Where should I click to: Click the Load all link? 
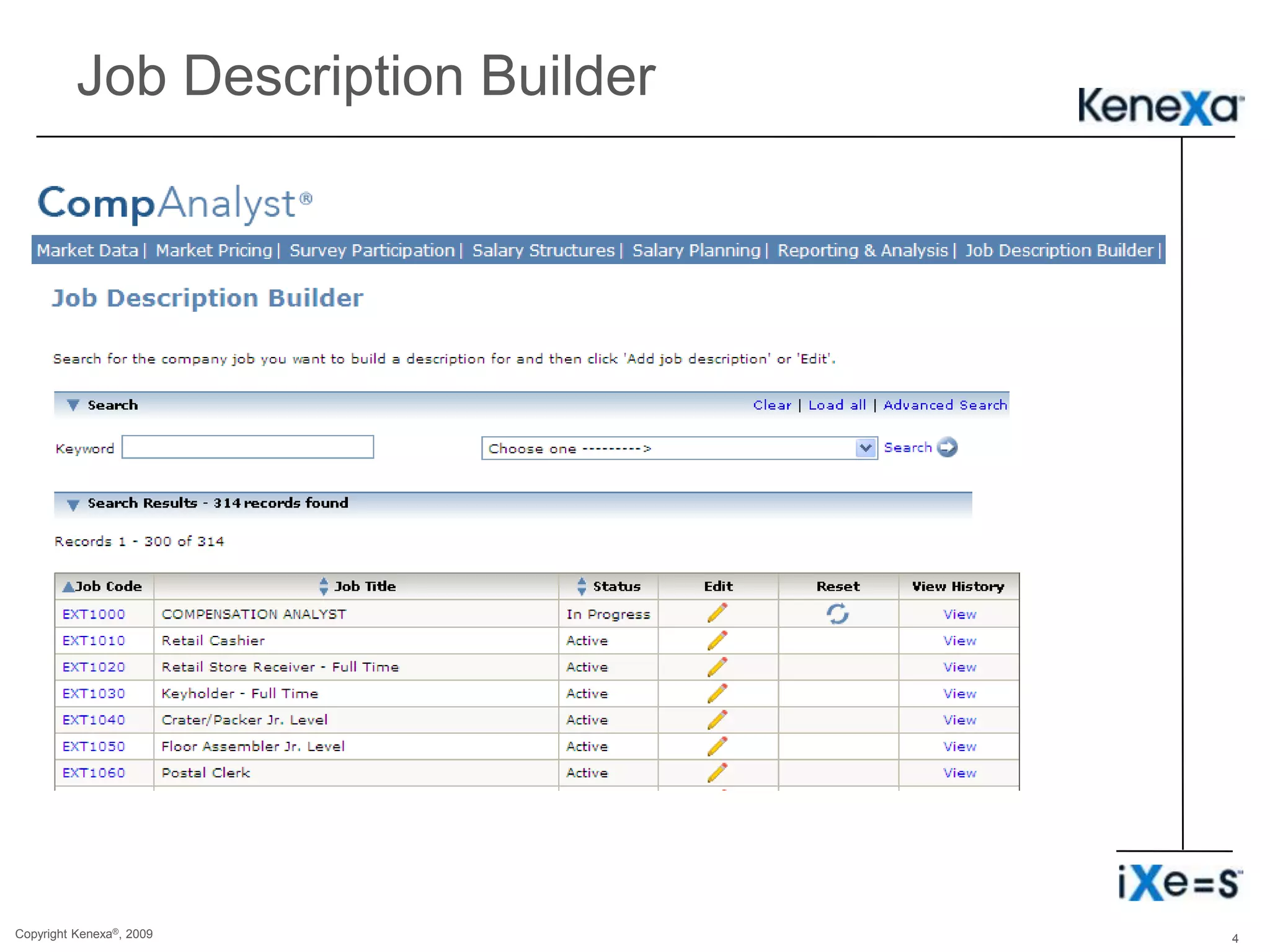[837, 405]
